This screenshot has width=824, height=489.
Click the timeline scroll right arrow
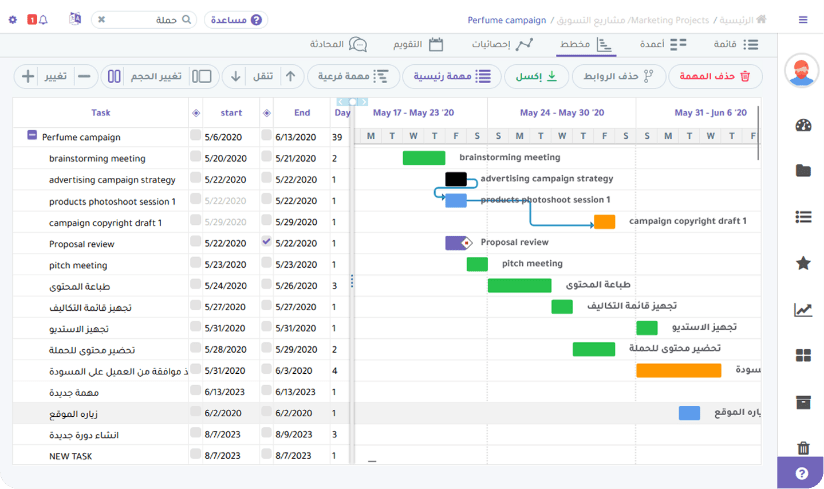click(x=364, y=101)
